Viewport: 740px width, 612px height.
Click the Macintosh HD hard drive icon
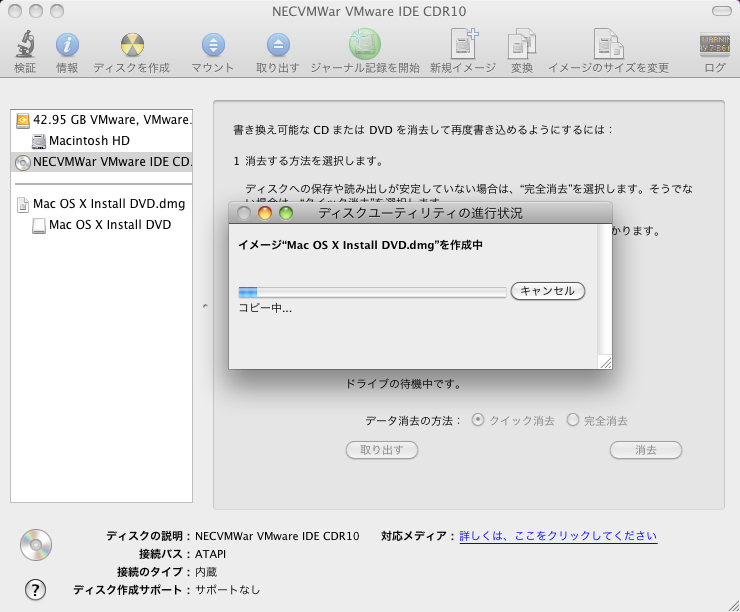[x=39, y=141]
